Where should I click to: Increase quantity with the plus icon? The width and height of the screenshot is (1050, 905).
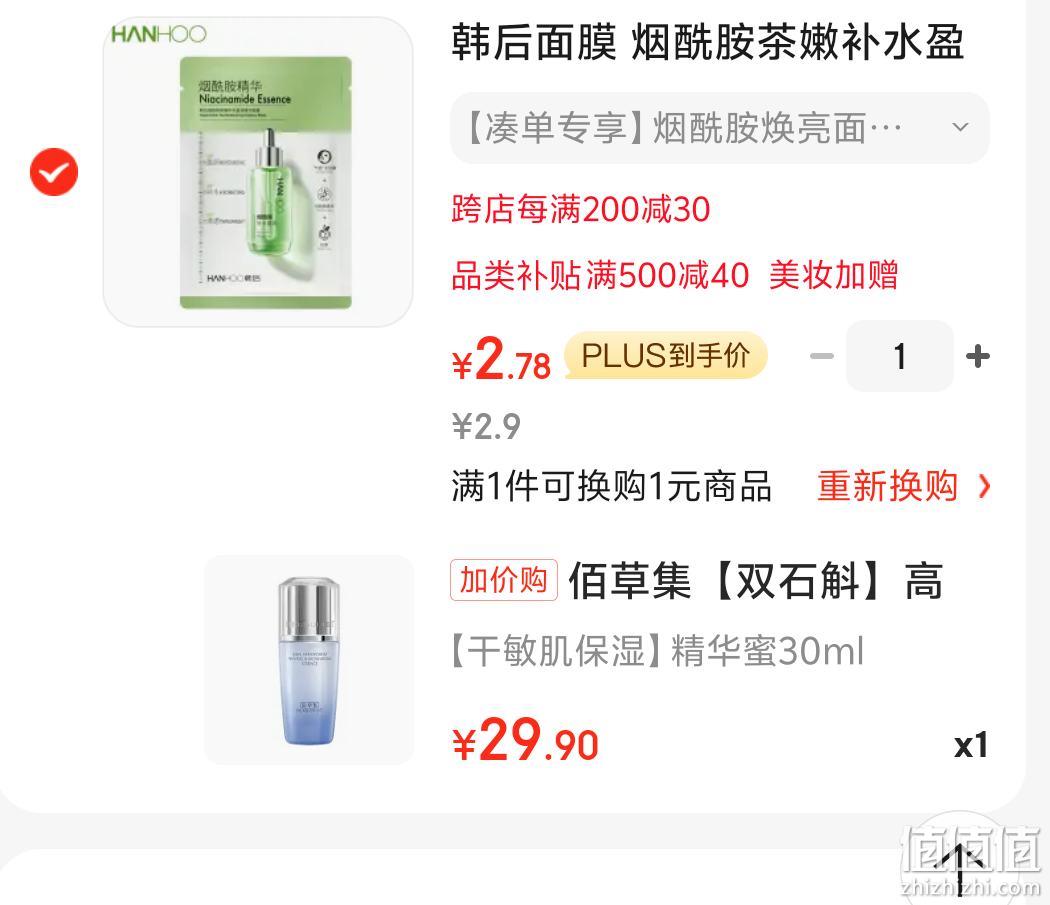pos(978,356)
